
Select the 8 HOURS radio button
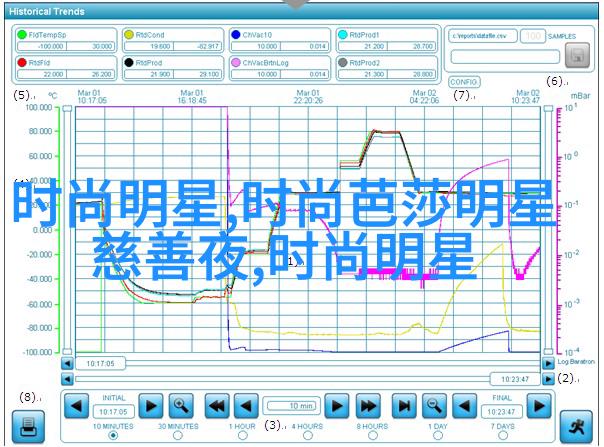[x=373, y=435]
